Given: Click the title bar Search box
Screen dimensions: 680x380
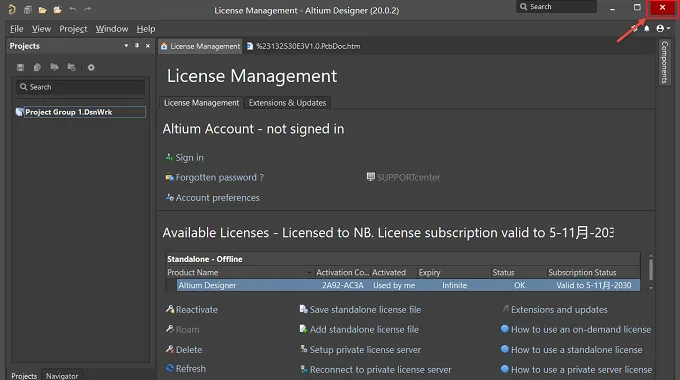Looking at the screenshot, I should (x=556, y=7).
